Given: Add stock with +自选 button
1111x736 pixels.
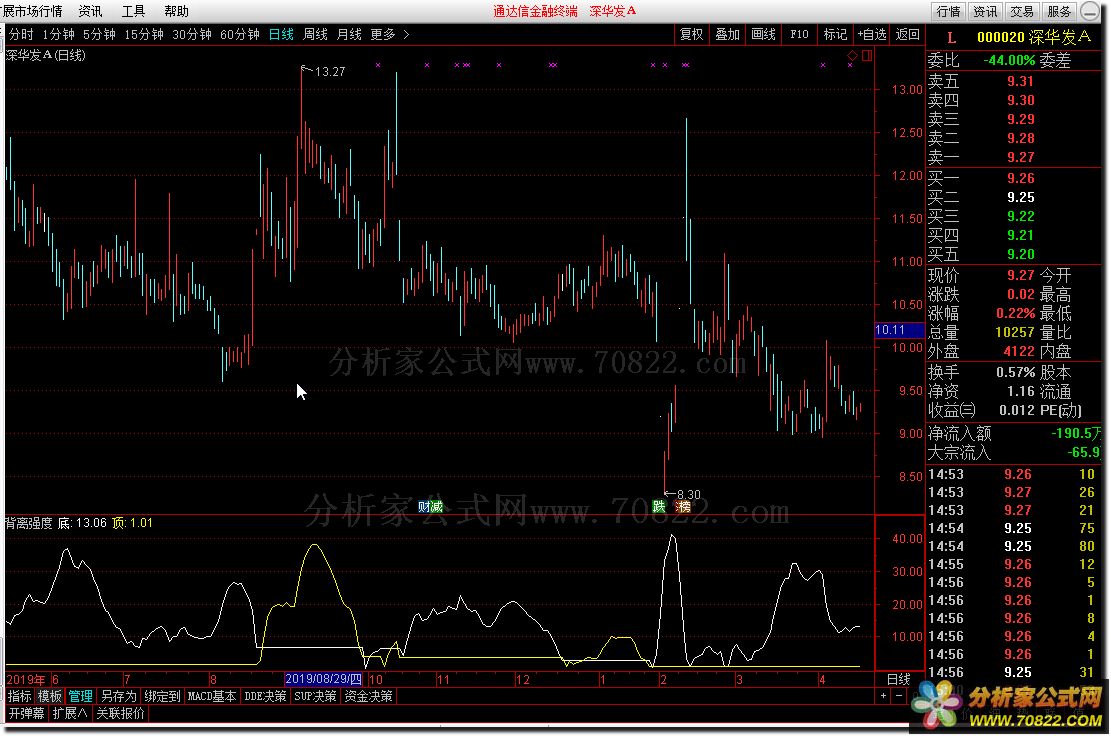Looking at the screenshot, I should [872, 34].
